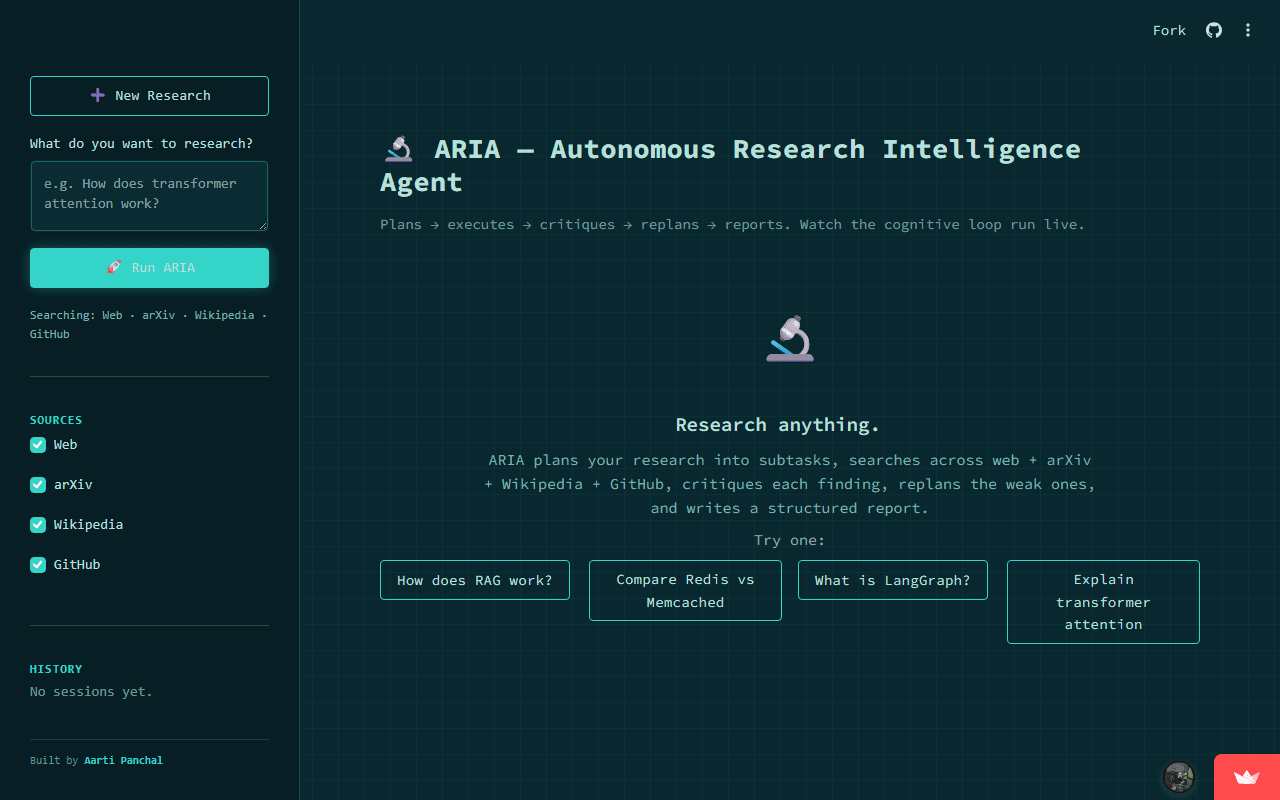
Task: Click the microscope icon beside ARIA title
Action: [x=399, y=150]
